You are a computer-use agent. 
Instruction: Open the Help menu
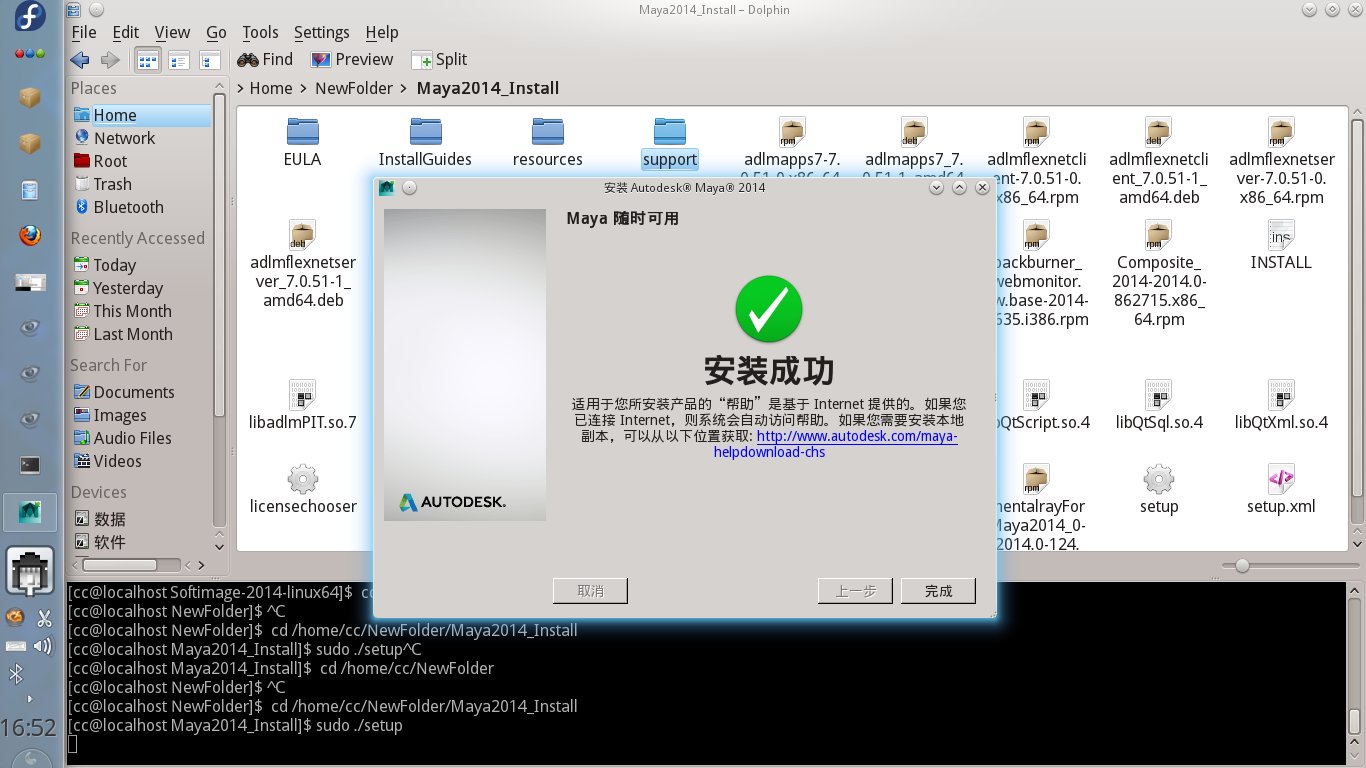pos(382,33)
